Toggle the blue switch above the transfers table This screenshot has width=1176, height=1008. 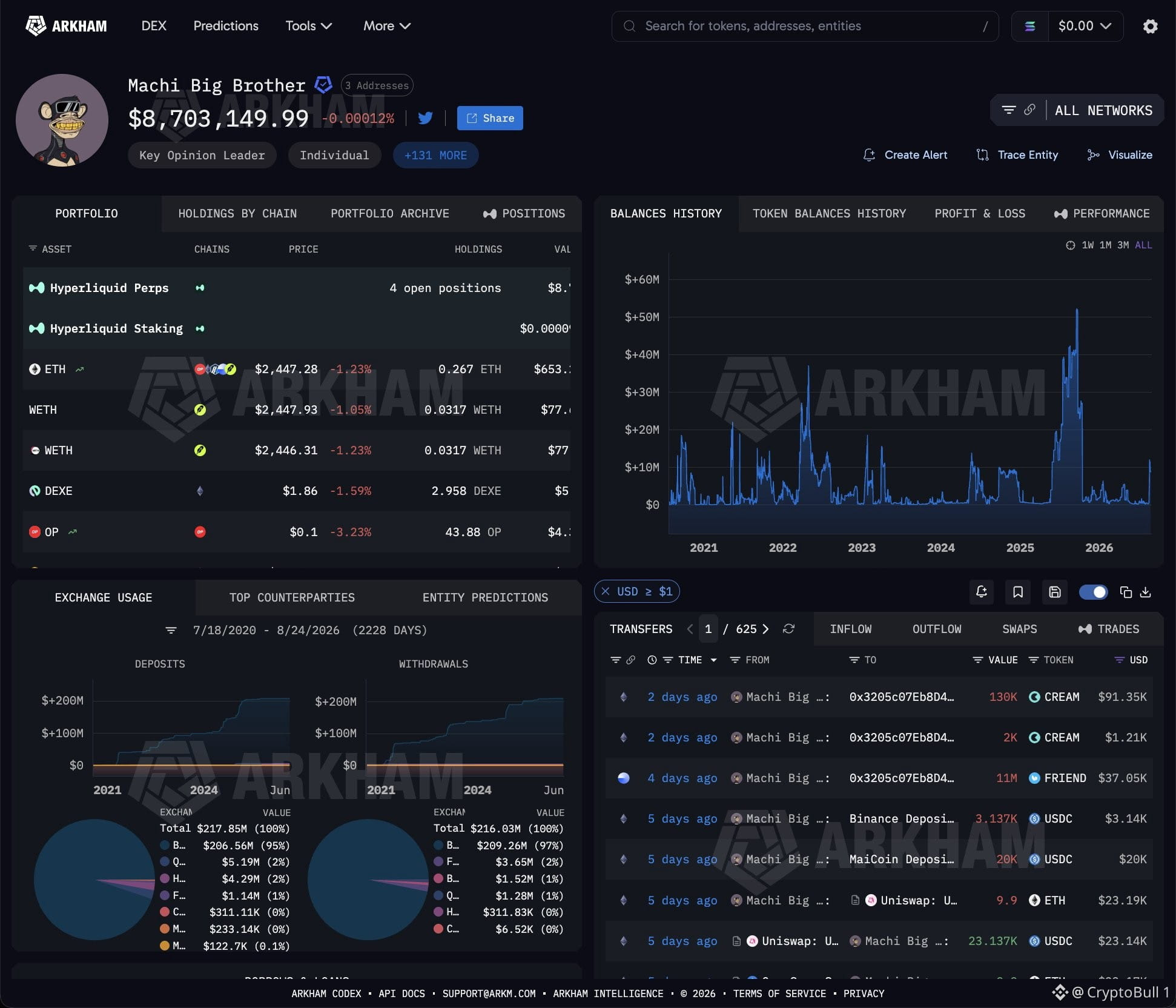(1093, 592)
